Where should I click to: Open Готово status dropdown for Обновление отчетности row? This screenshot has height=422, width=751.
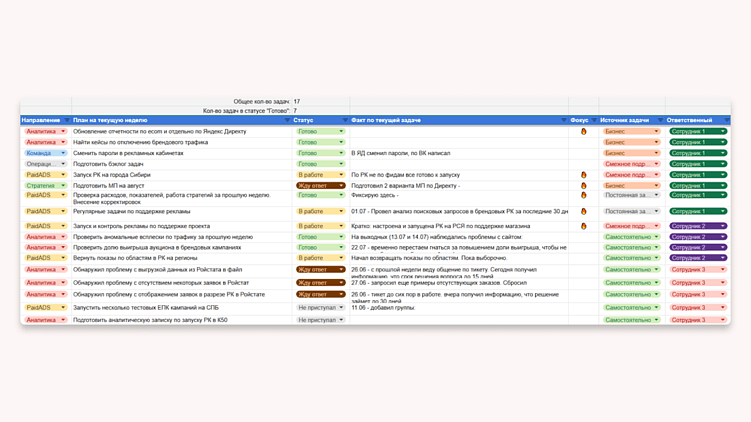320,131
